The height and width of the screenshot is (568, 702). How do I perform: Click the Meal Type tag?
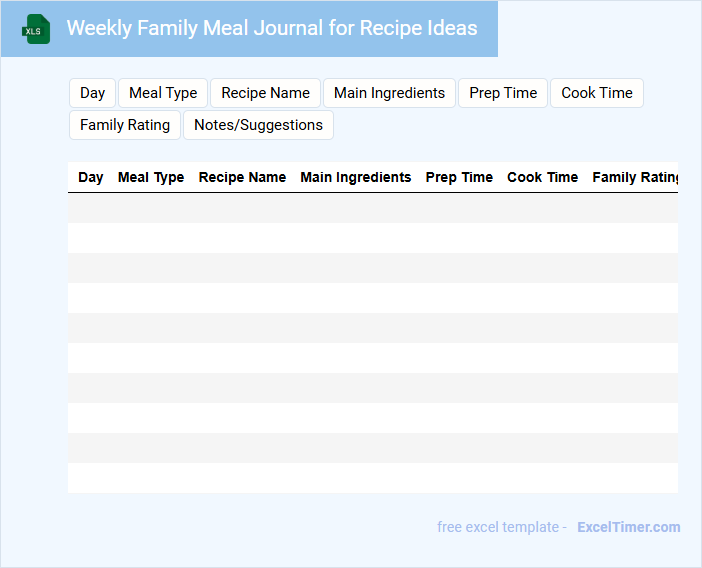(x=163, y=93)
